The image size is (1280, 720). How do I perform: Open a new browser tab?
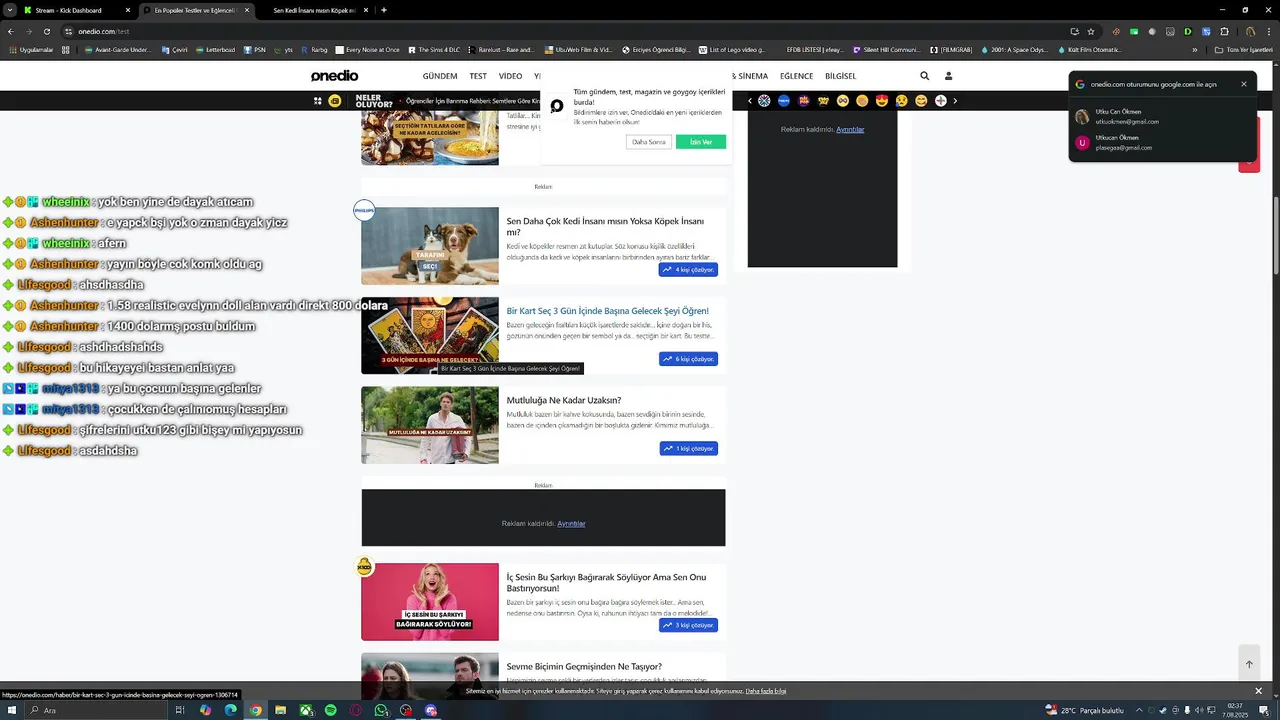tap(384, 10)
